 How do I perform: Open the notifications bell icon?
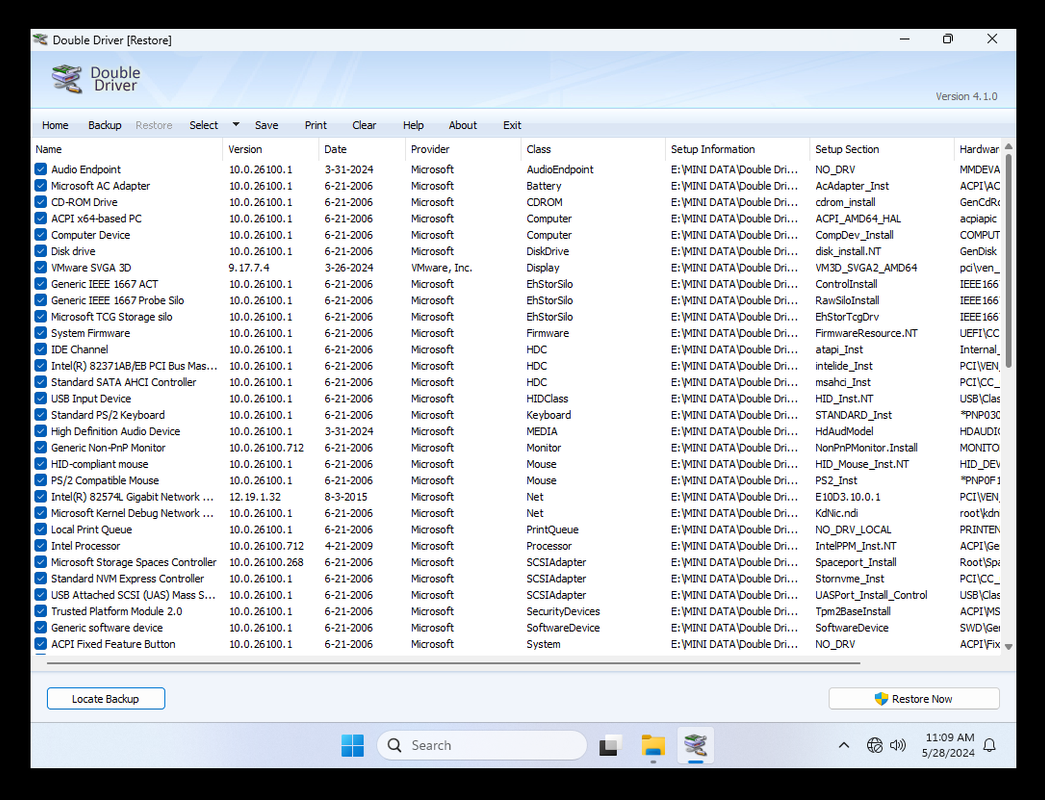tap(990, 745)
